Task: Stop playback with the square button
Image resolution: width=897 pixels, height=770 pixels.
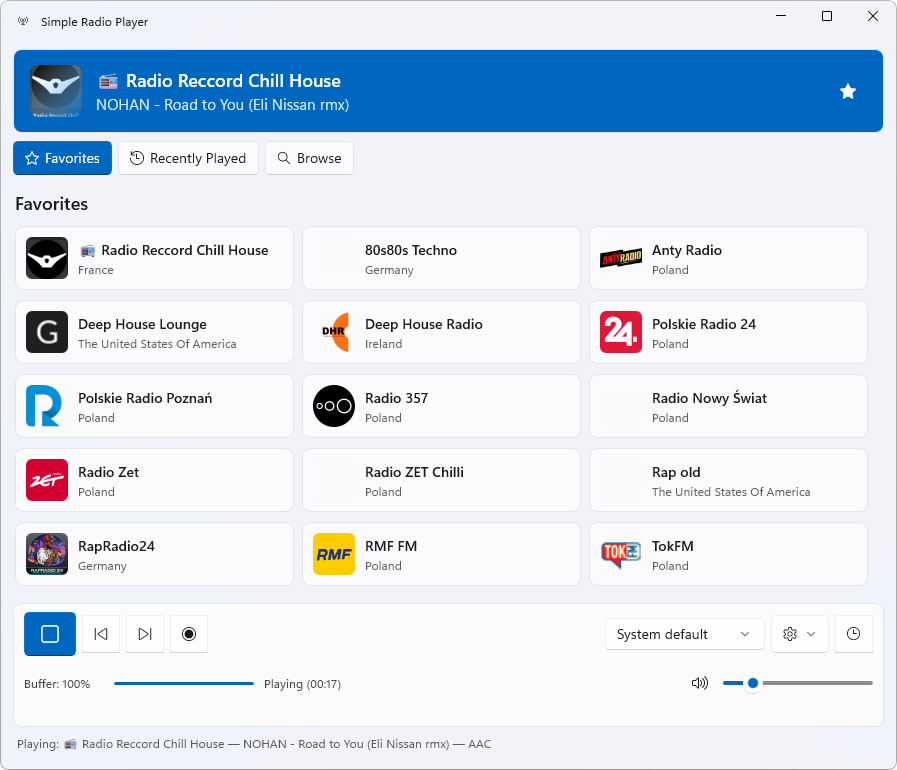Action: [50, 634]
